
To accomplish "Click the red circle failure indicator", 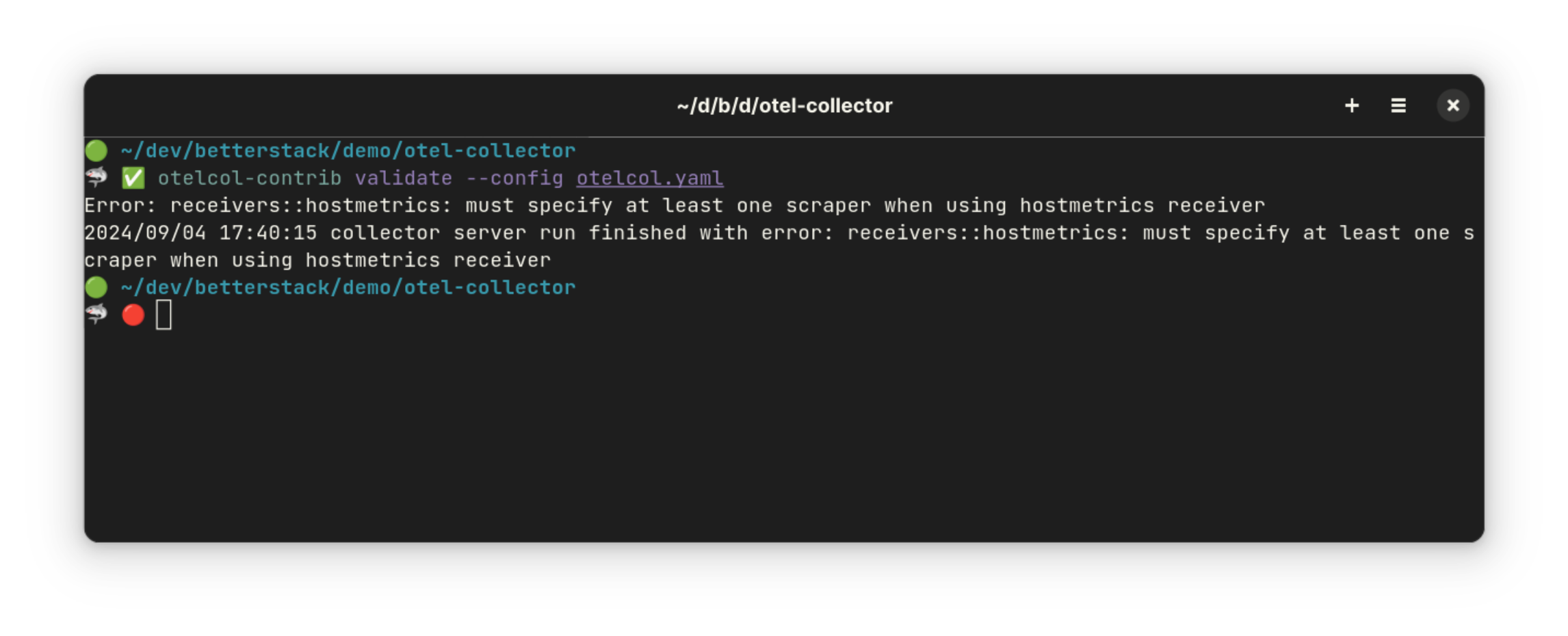I will pyautogui.click(x=133, y=315).
